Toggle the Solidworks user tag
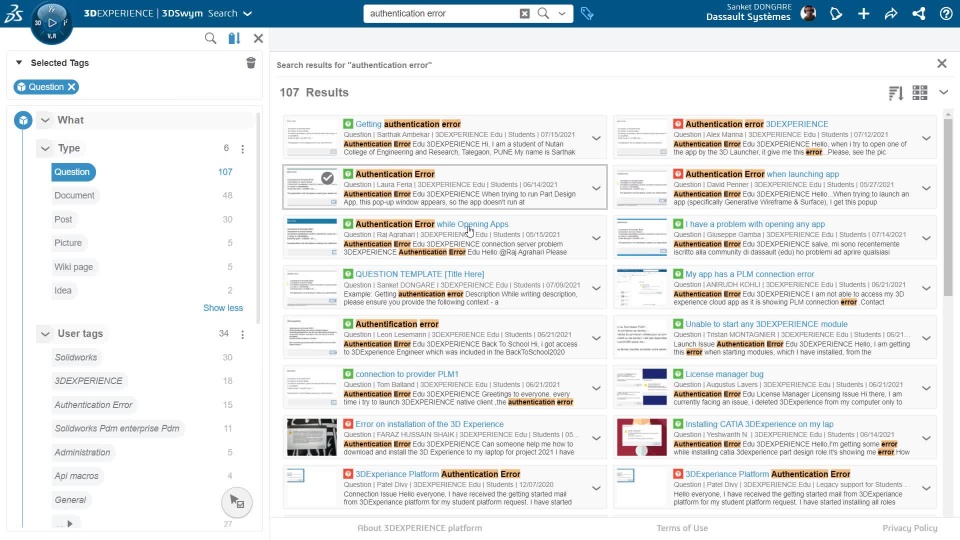The width and height of the screenshot is (960, 540). [x=76, y=358]
